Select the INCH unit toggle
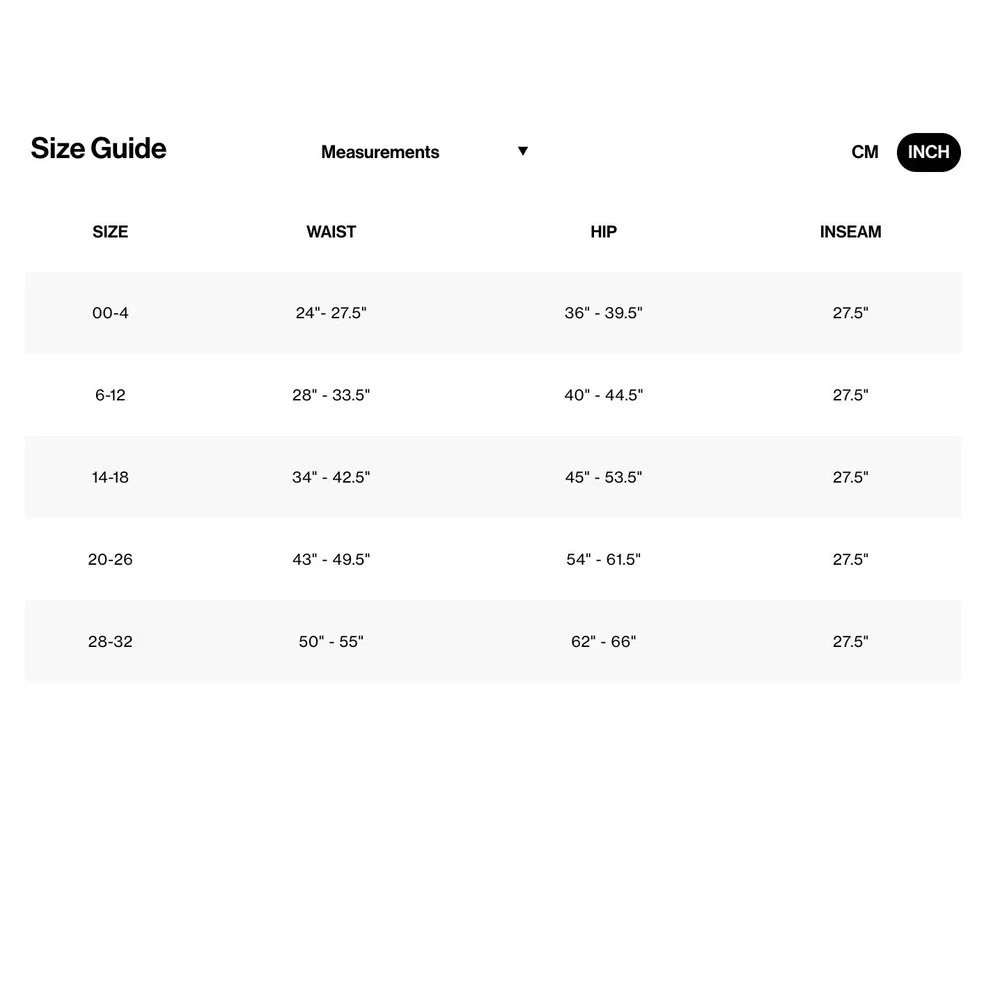This screenshot has height=1000, width=1000. (x=929, y=152)
